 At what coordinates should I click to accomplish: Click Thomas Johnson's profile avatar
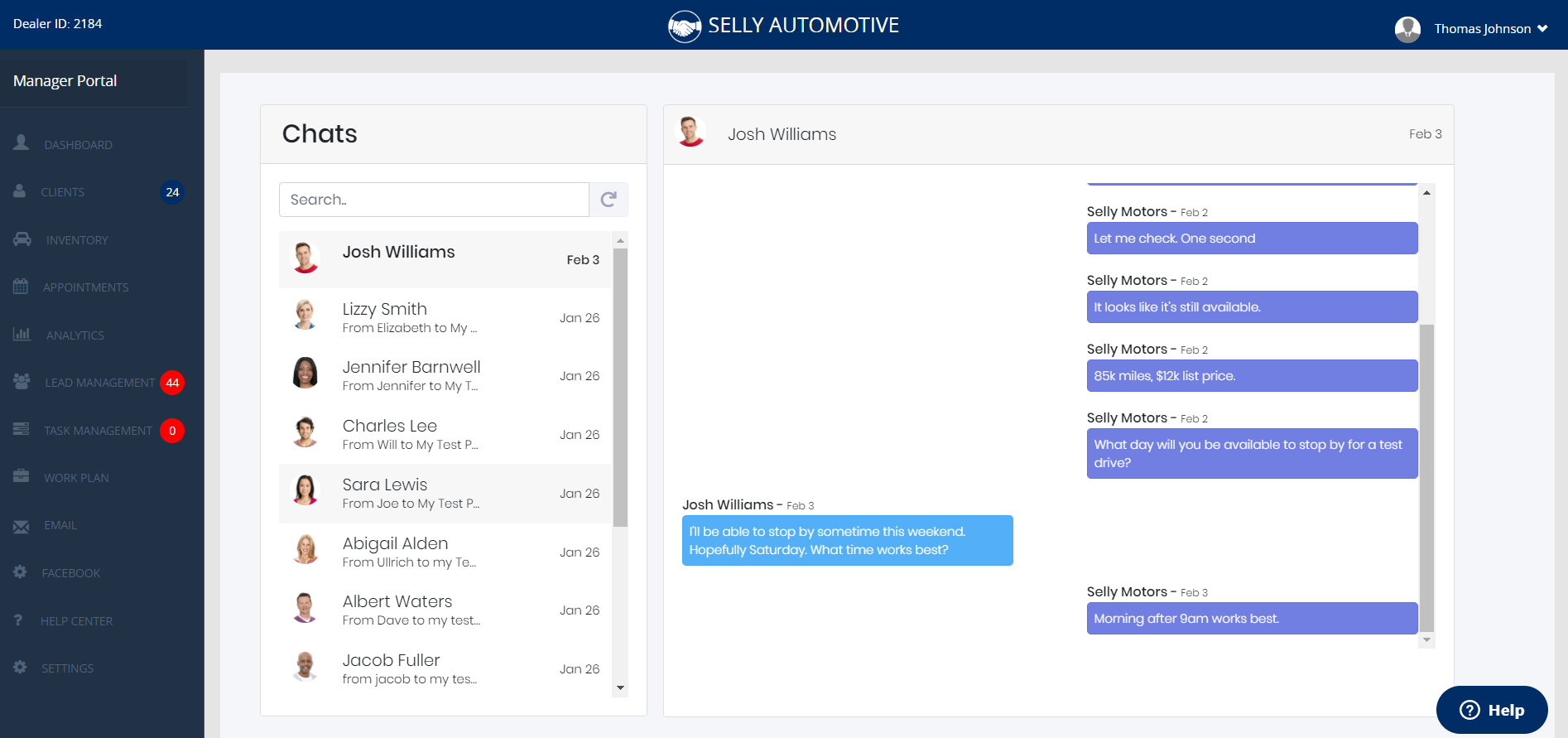point(1407,29)
